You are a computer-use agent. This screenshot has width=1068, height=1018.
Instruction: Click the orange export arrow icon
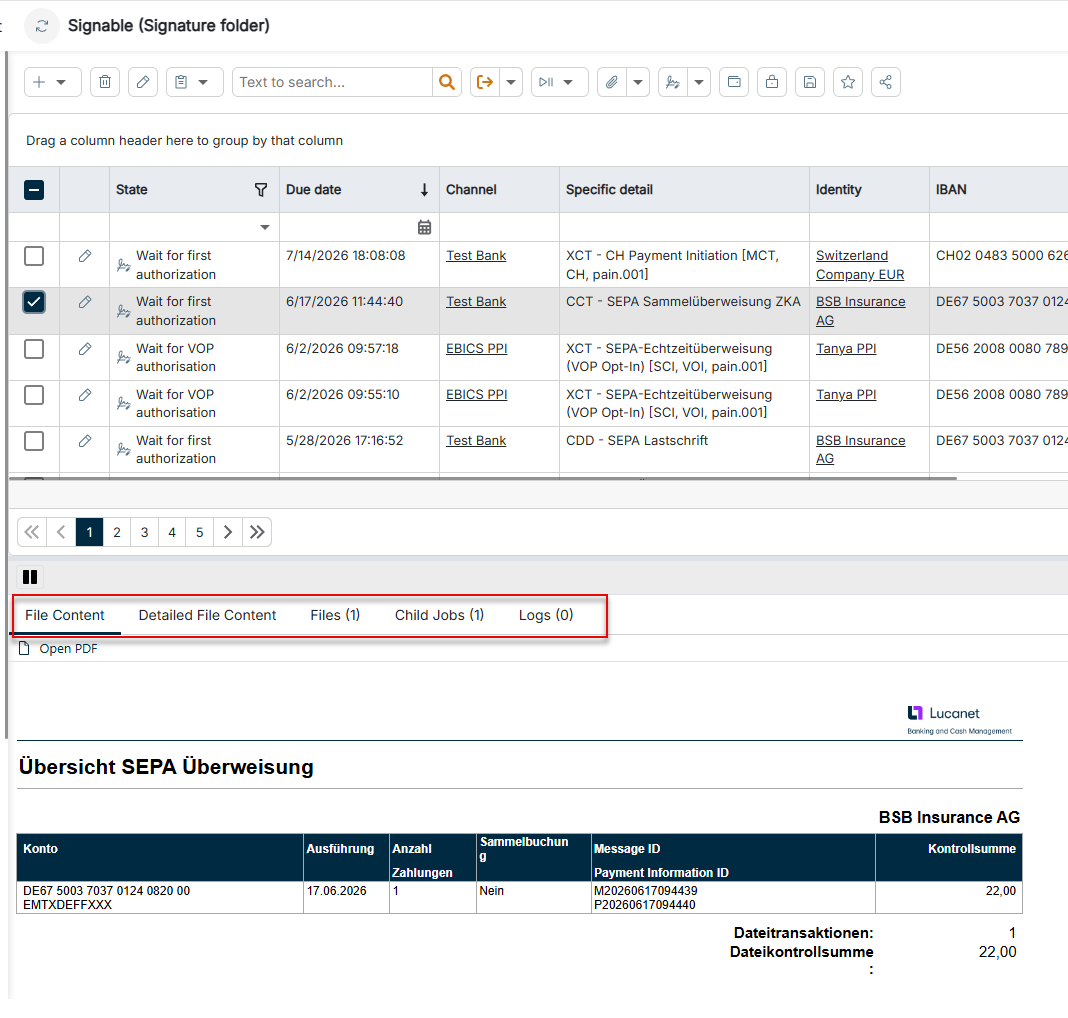(x=485, y=82)
